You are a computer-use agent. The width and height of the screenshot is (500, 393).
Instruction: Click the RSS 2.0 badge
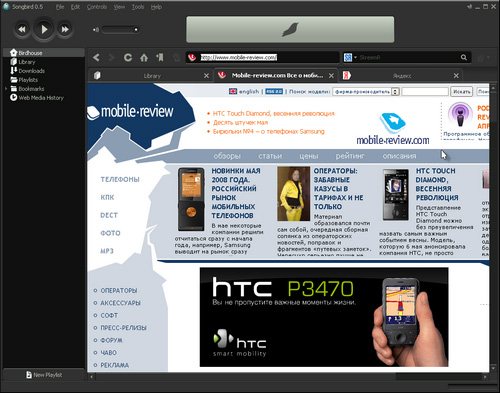274,91
